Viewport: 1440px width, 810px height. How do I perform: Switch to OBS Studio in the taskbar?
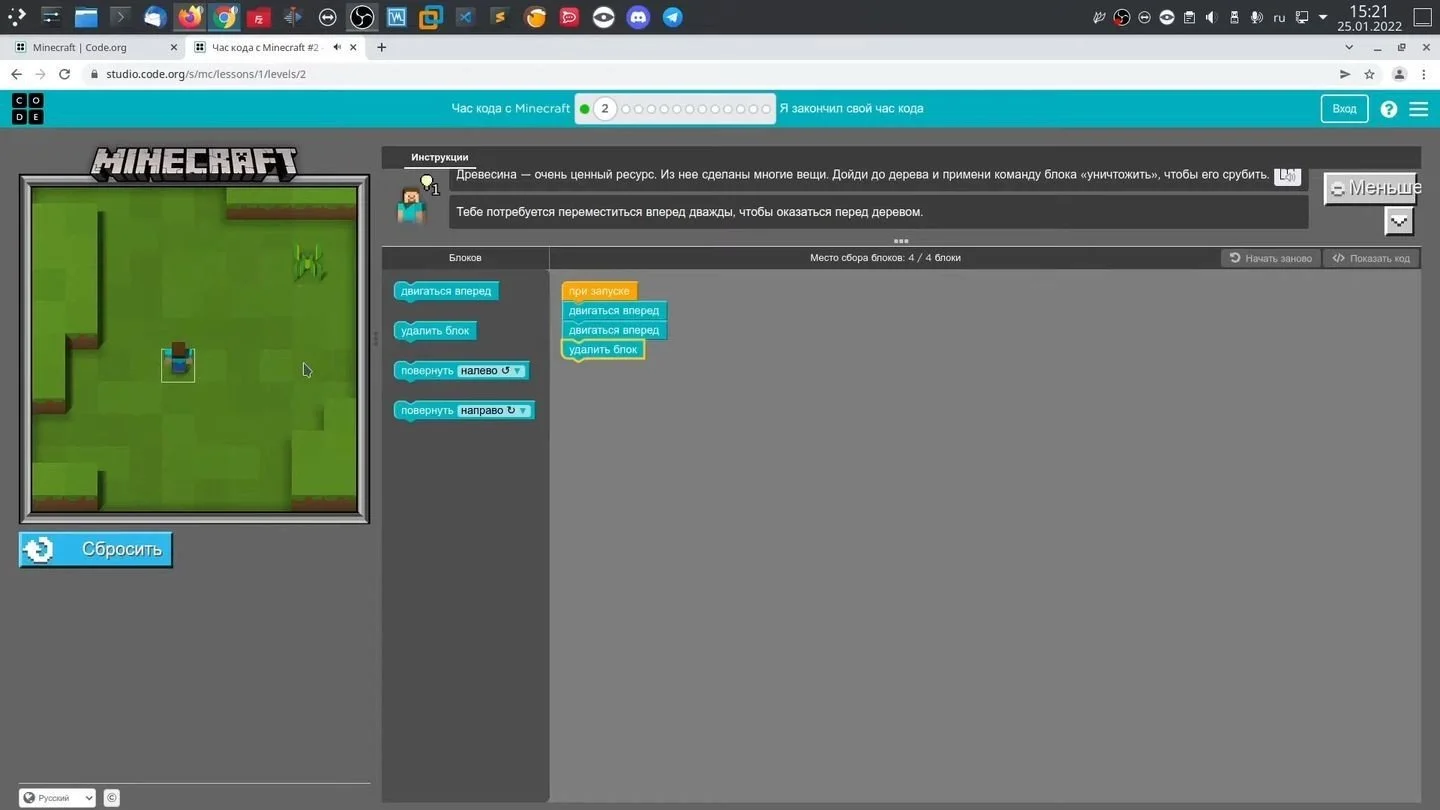362,17
